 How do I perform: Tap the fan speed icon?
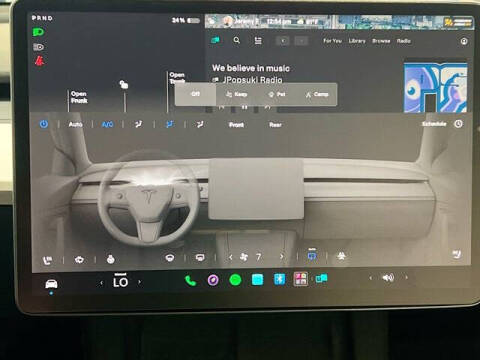point(244,257)
